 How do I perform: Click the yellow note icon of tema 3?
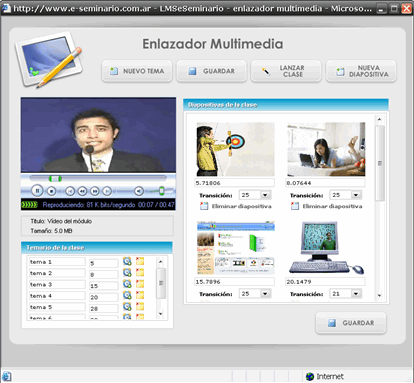[x=140, y=284]
